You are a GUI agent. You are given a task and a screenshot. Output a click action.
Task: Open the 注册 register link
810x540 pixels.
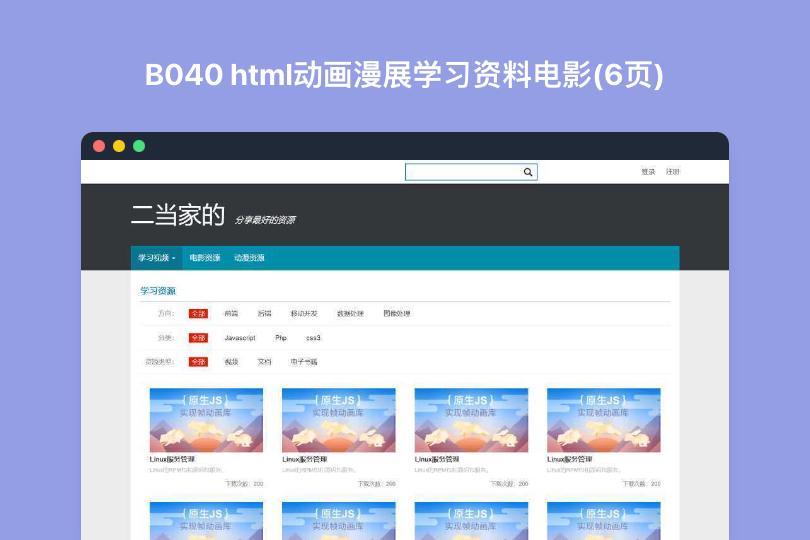pos(673,172)
